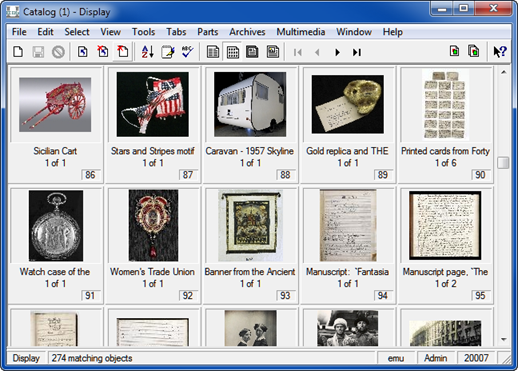
Task: Click the 'emu' status bar cell
Action: coord(396,358)
